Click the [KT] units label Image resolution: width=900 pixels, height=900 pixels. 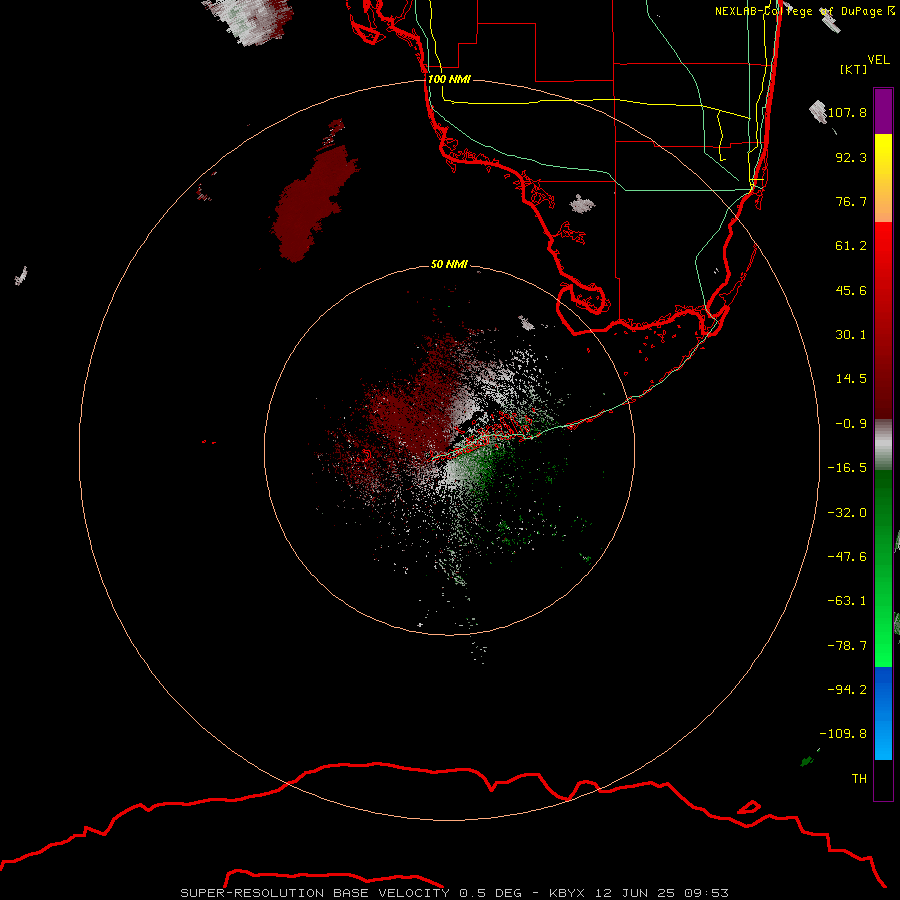click(854, 69)
